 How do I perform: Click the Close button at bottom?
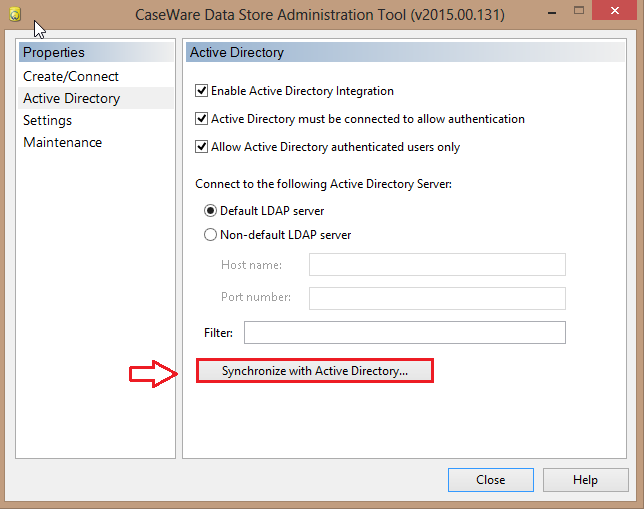click(x=490, y=480)
